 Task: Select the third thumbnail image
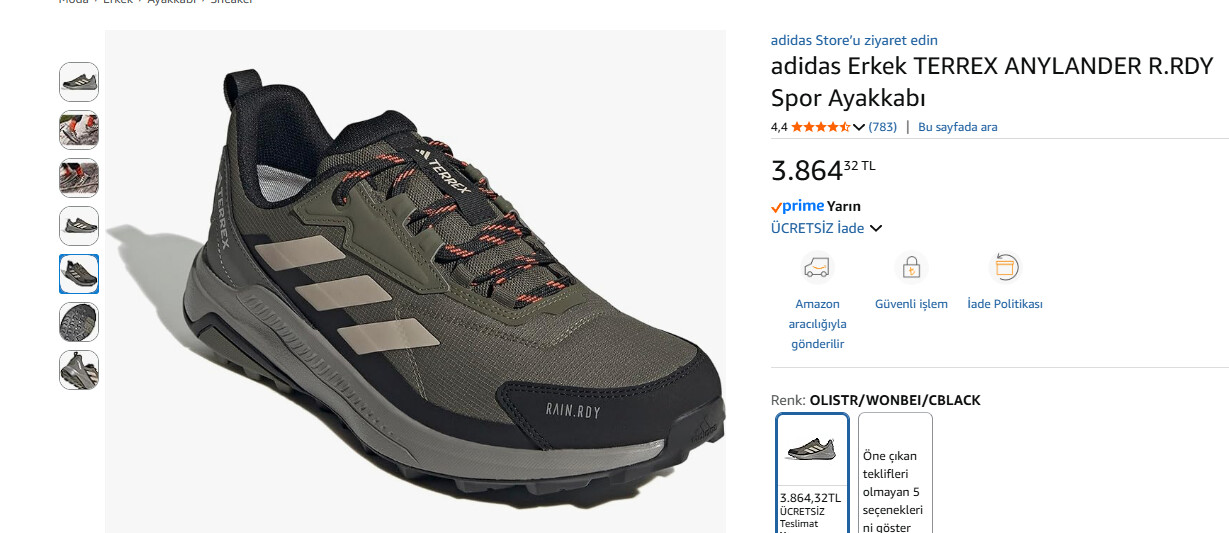[x=79, y=178]
